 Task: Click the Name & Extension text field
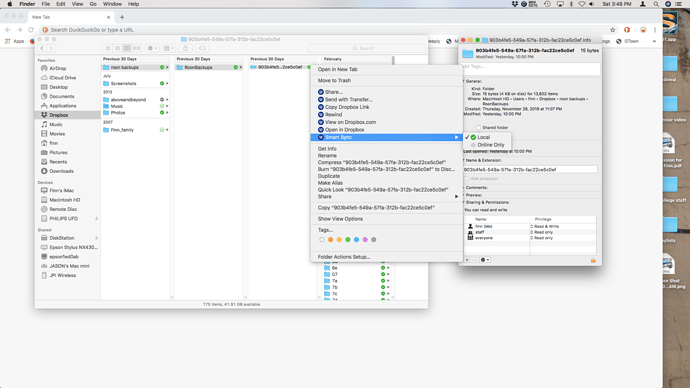[530, 169]
